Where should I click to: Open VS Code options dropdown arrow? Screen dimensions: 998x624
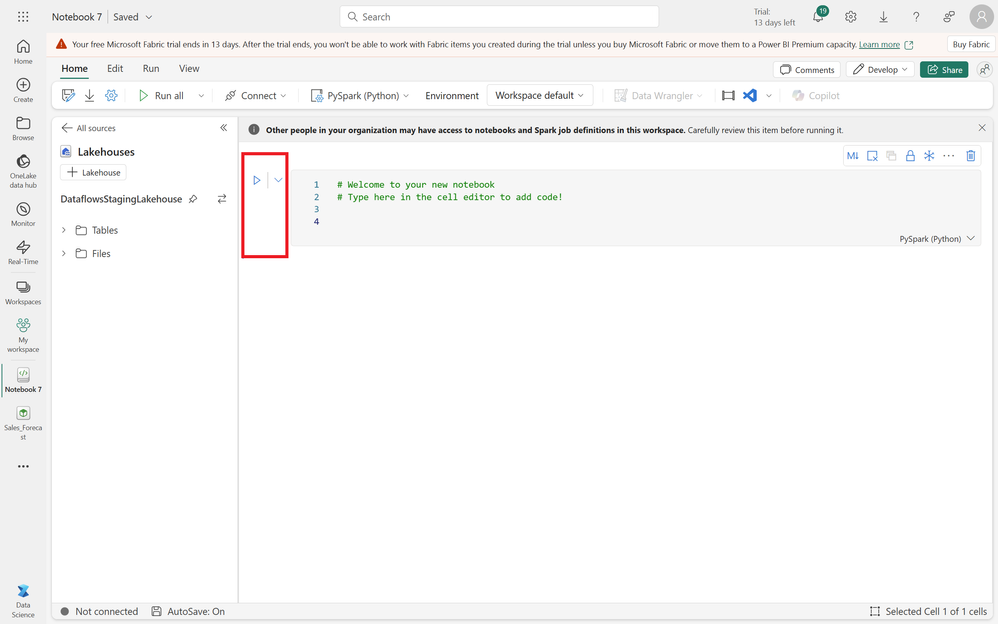point(769,96)
